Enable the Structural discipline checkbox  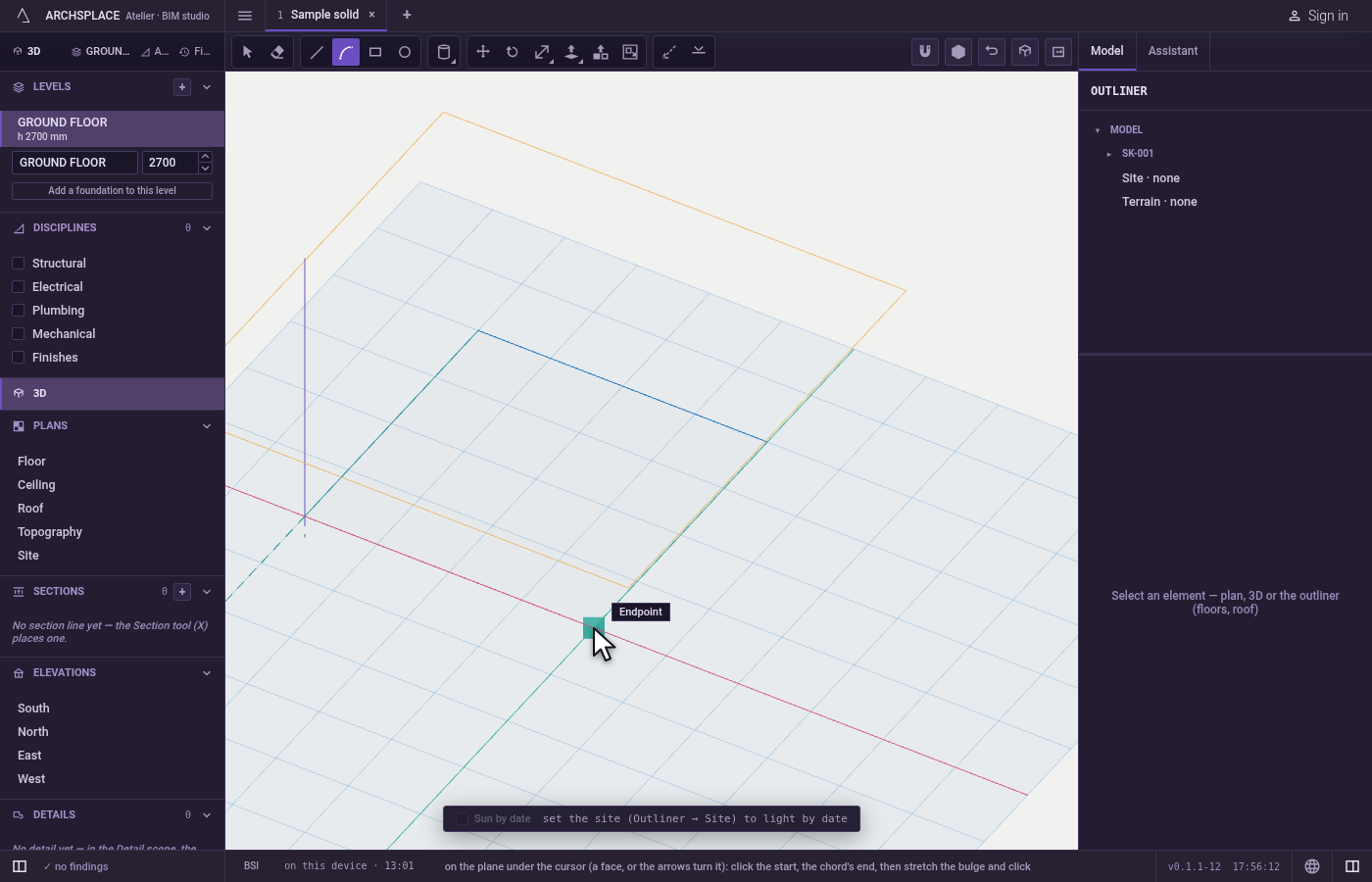point(18,264)
